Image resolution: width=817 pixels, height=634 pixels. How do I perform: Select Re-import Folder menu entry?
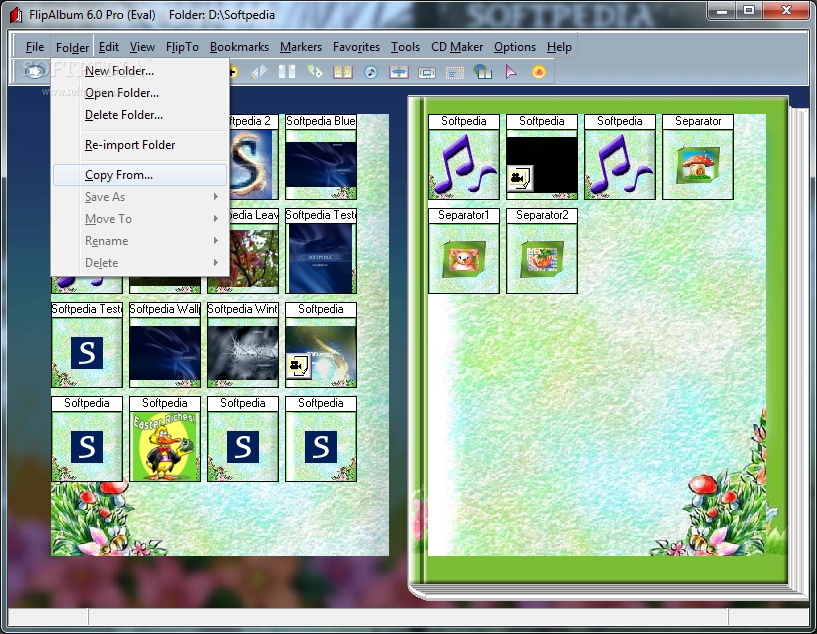(140, 145)
